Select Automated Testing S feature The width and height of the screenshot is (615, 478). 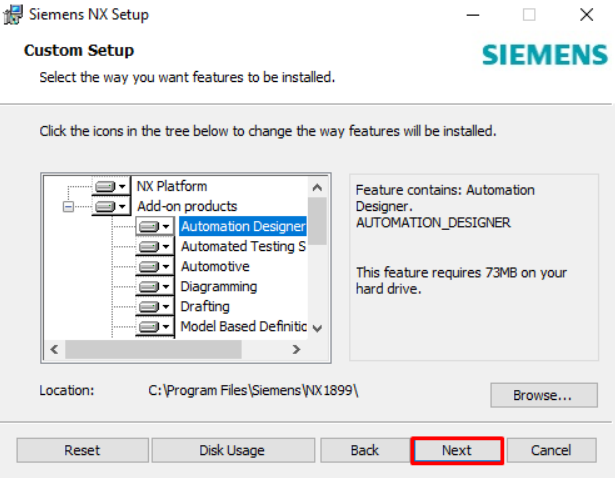(x=243, y=247)
